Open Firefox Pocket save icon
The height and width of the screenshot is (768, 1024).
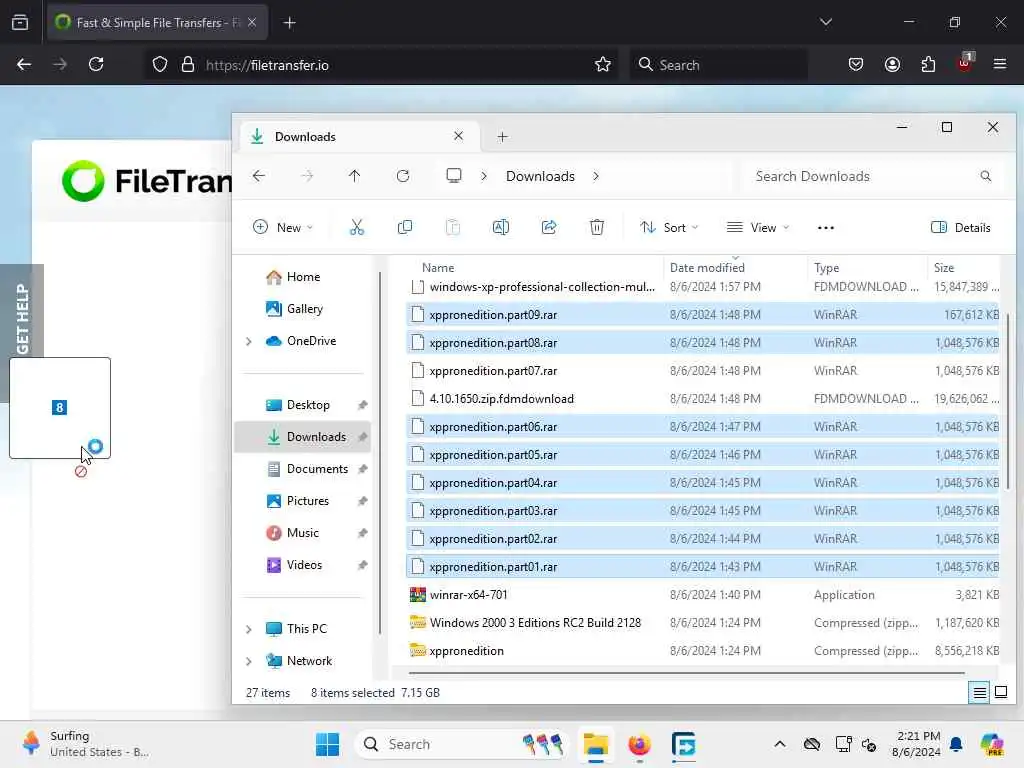pyautogui.click(x=856, y=65)
